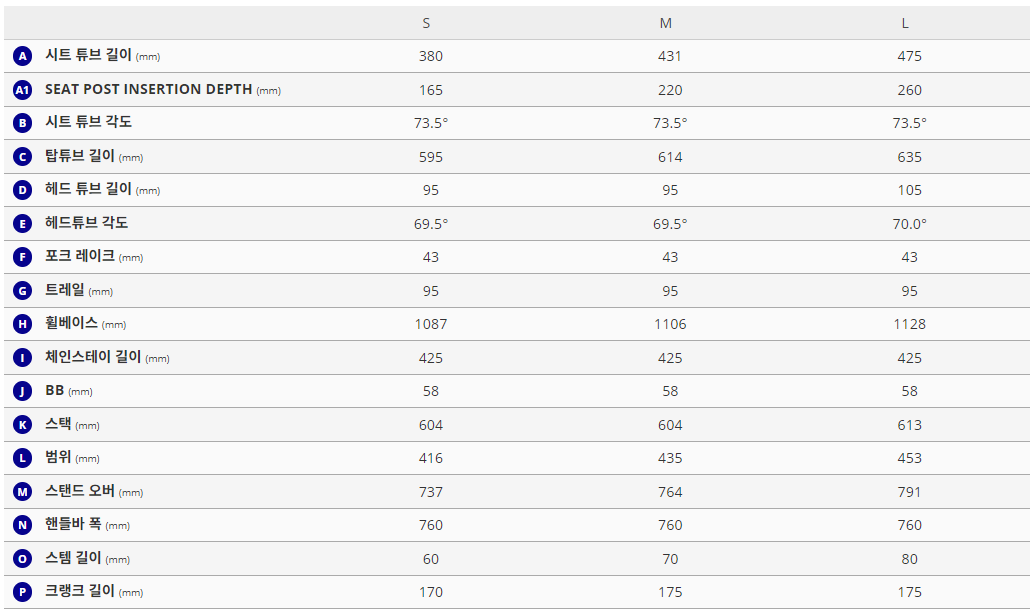Select the 체인스테이 길이 row label

93,358
